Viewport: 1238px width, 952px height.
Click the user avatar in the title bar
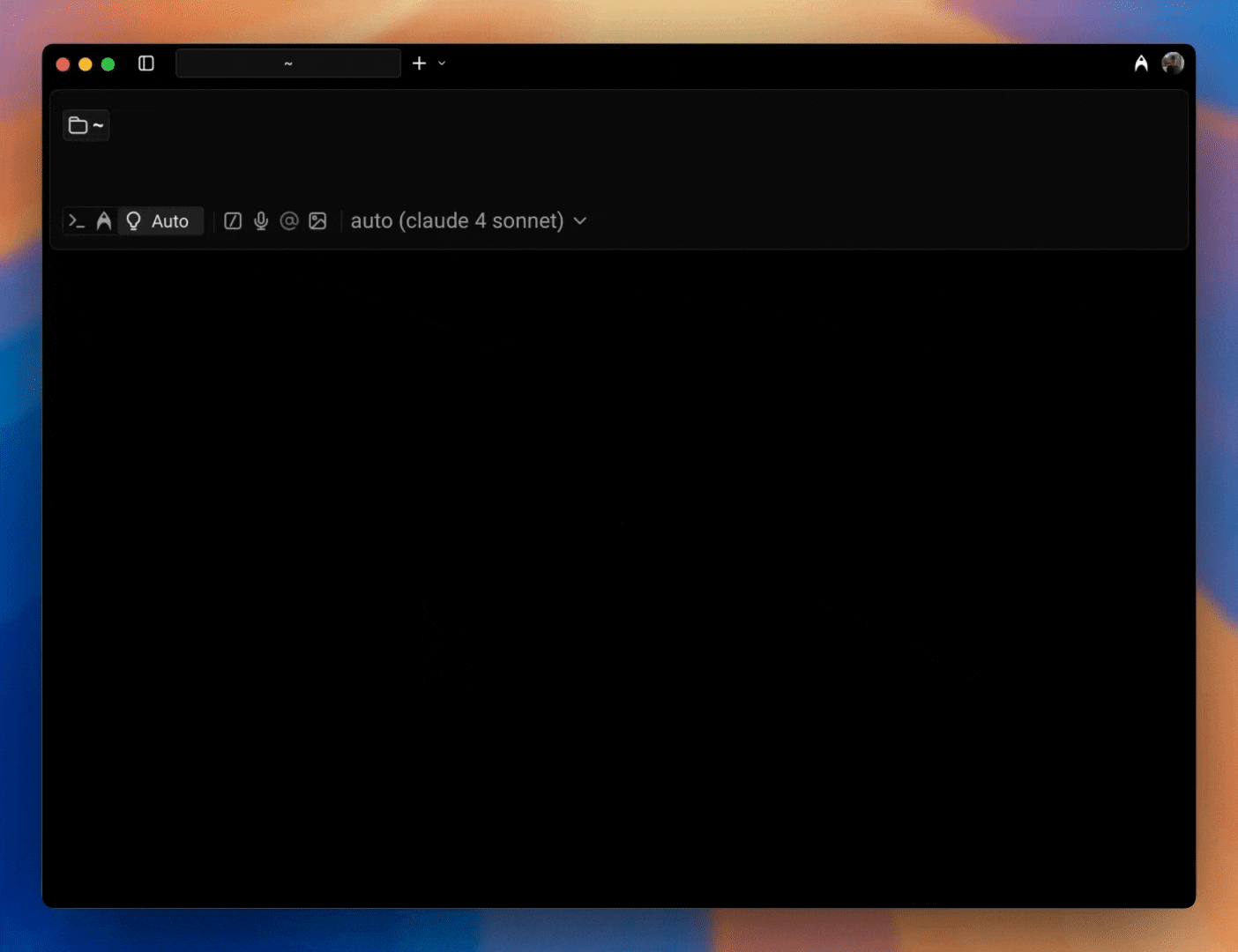(x=1173, y=63)
